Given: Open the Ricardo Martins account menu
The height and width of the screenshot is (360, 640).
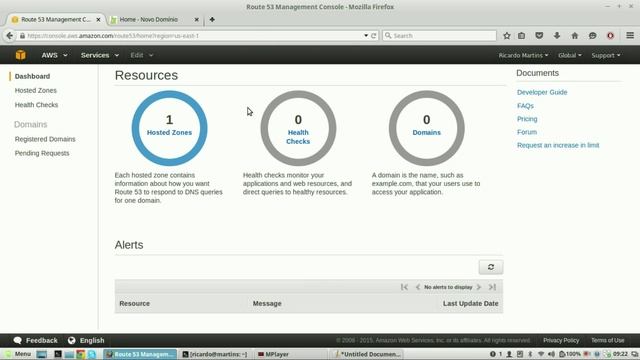Looking at the screenshot, I should tap(523, 55).
